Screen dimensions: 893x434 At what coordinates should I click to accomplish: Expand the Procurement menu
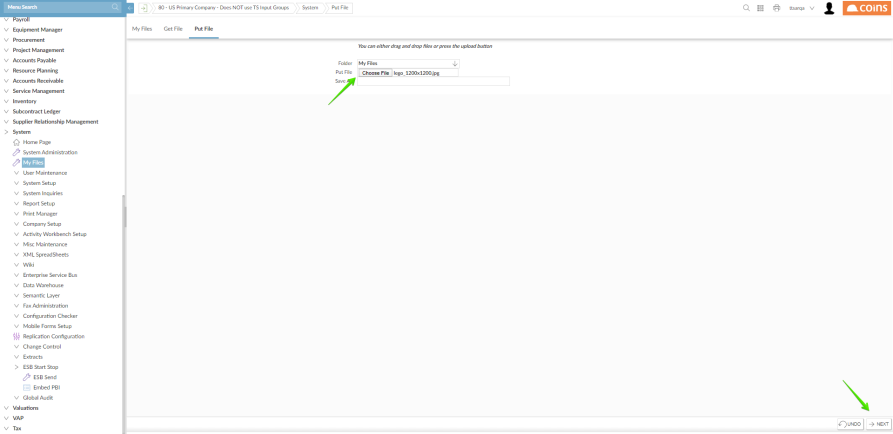(x=6, y=40)
